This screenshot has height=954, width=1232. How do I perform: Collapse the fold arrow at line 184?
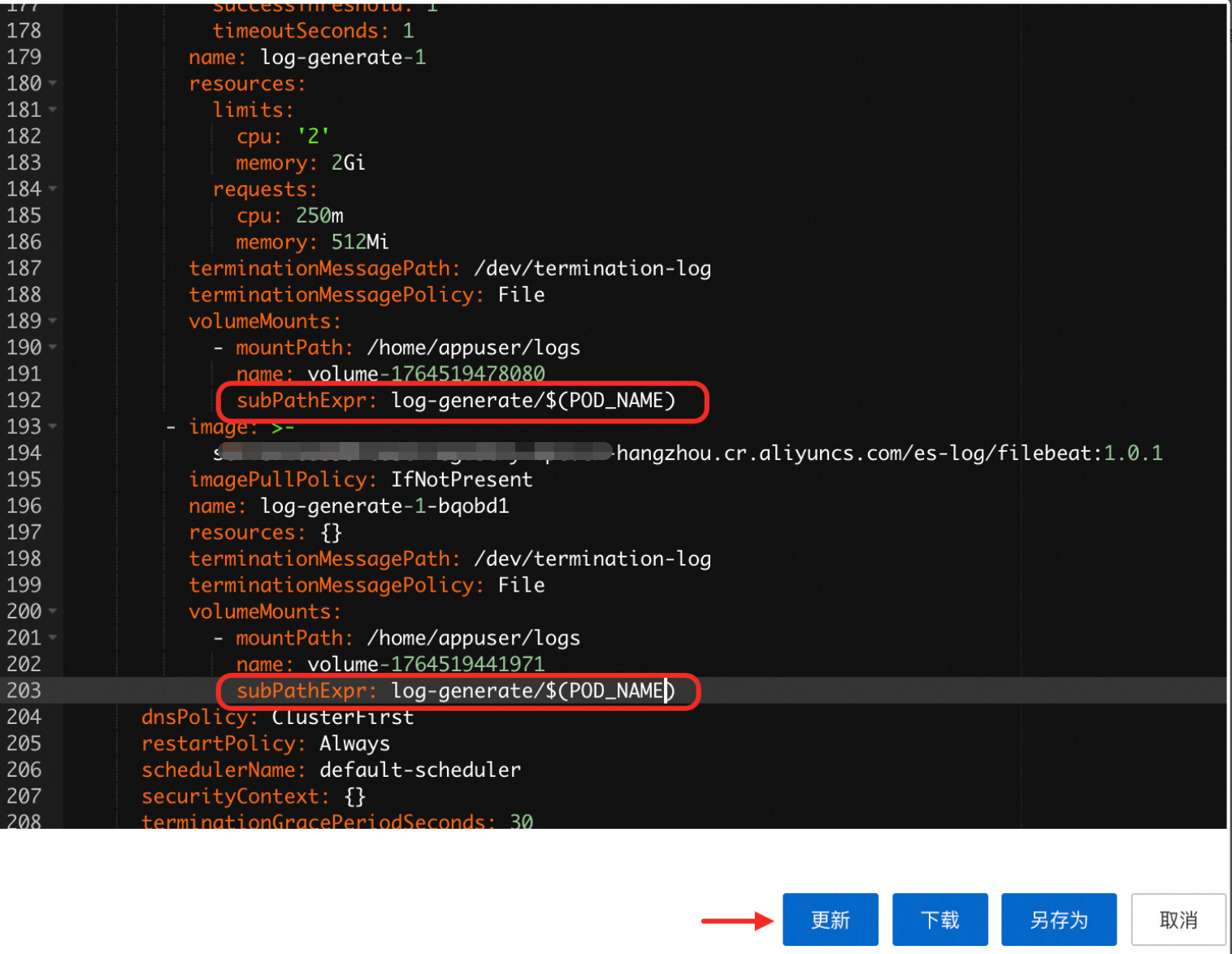[x=53, y=189]
